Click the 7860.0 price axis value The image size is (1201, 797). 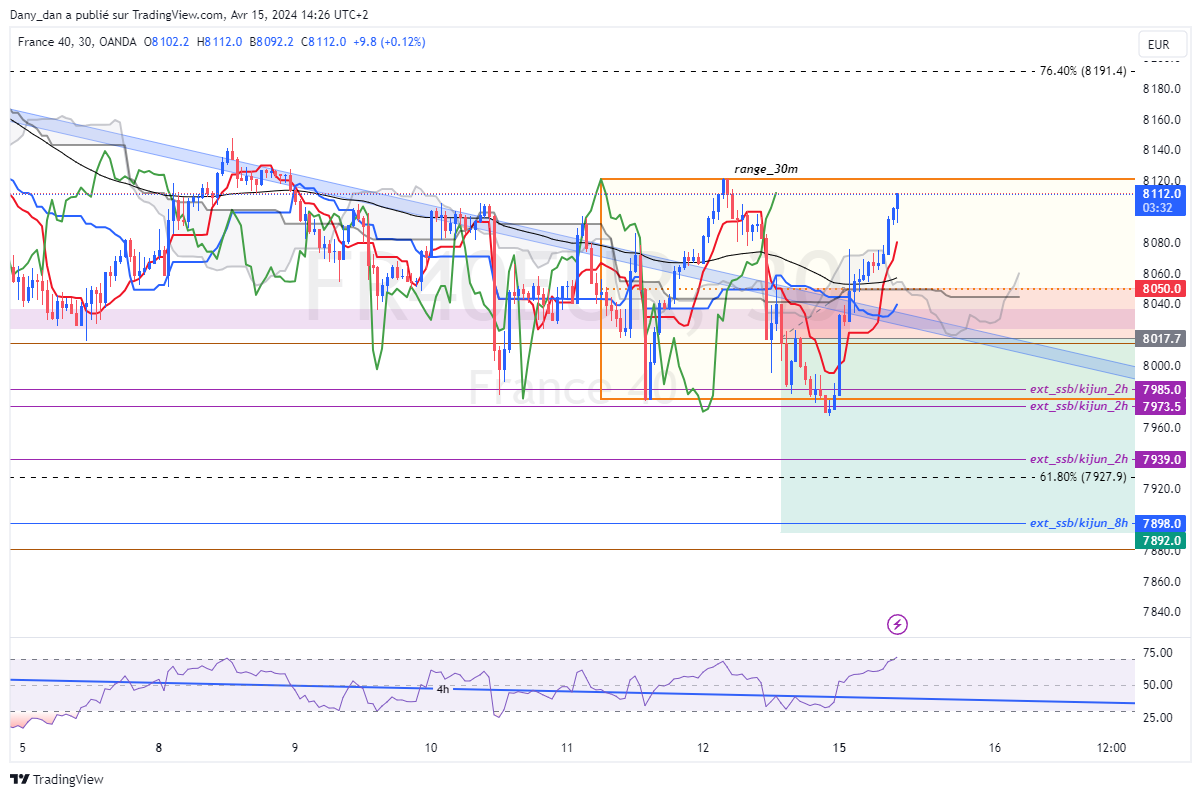(x=1161, y=582)
